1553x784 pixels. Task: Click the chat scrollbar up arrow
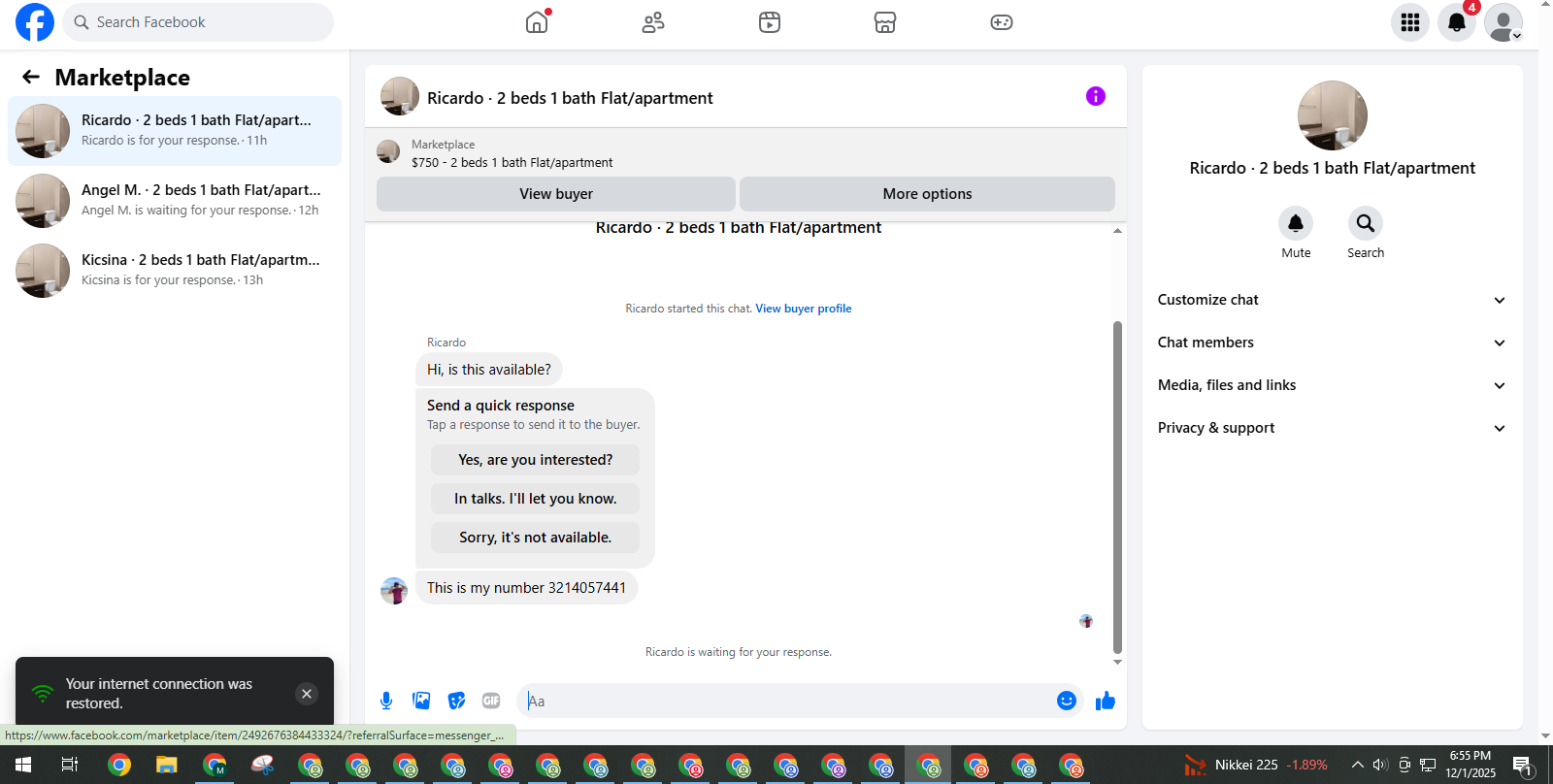point(1117,231)
